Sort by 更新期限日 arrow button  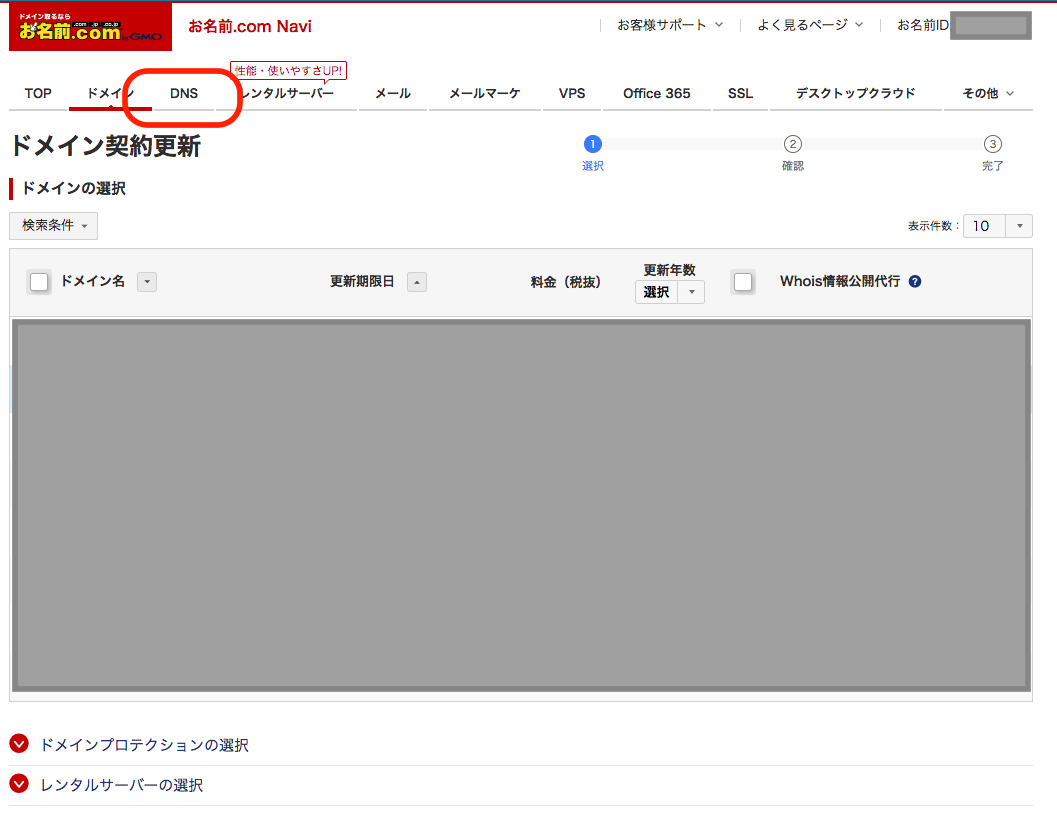(x=417, y=282)
